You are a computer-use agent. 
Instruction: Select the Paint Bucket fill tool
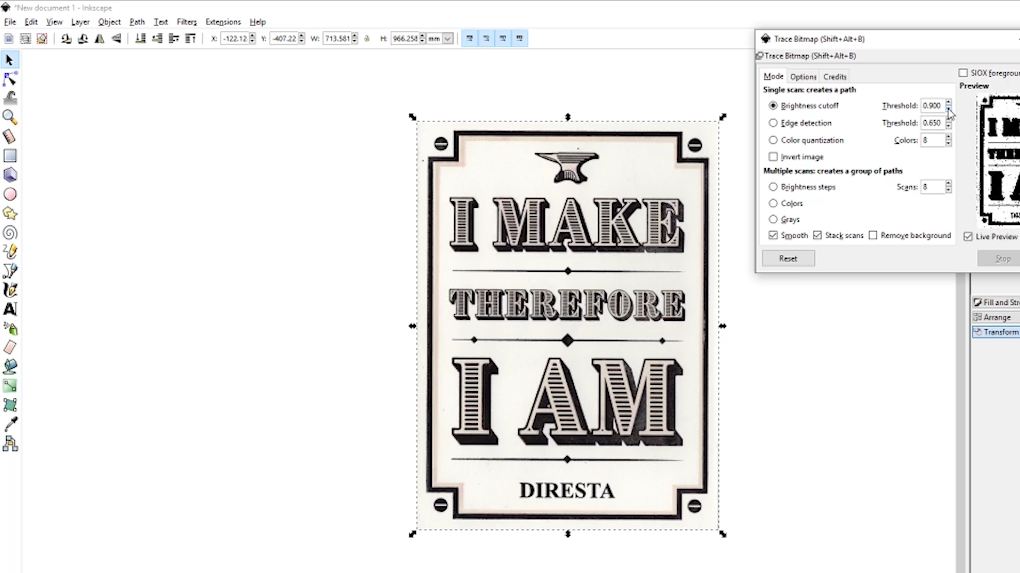click(x=10, y=367)
